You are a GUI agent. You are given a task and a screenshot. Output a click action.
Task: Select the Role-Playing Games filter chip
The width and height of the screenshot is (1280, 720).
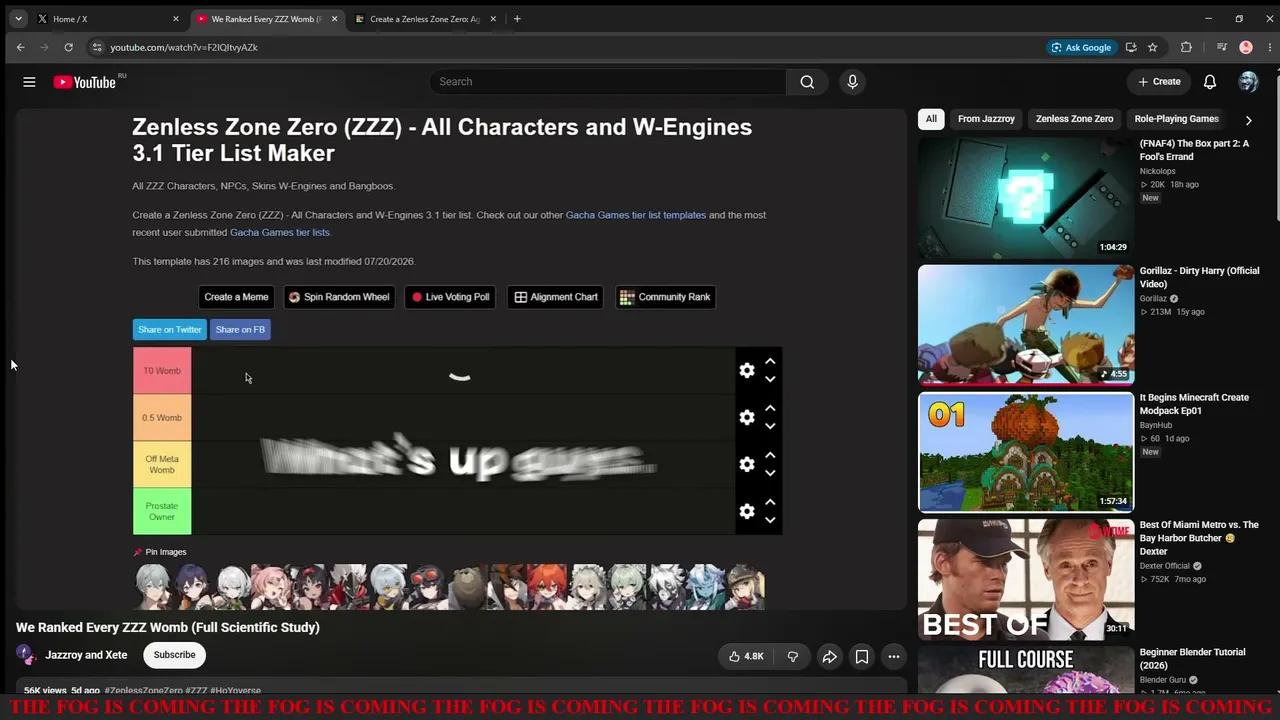pos(1176,119)
